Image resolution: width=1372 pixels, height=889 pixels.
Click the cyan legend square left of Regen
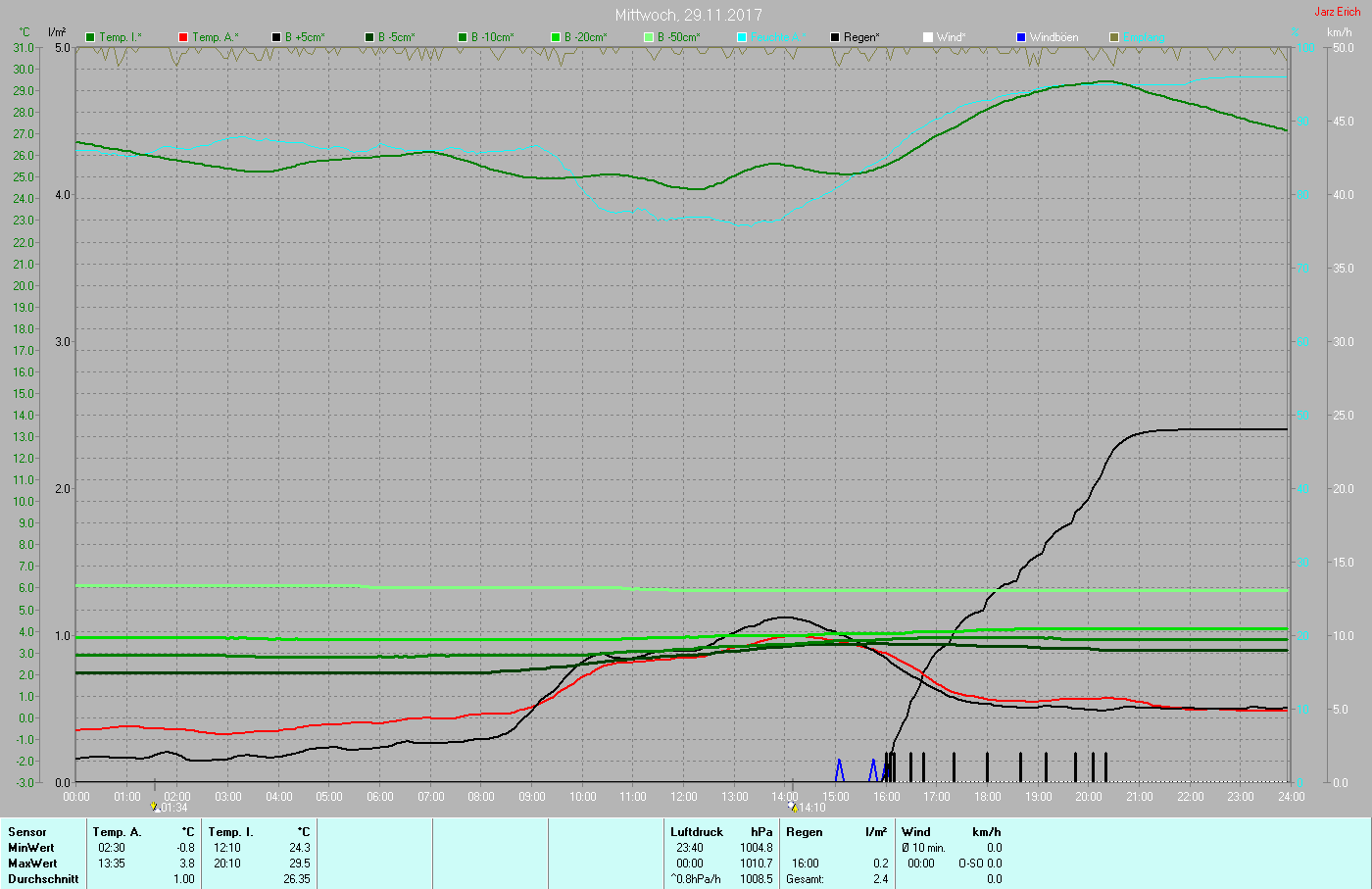pos(742,37)
